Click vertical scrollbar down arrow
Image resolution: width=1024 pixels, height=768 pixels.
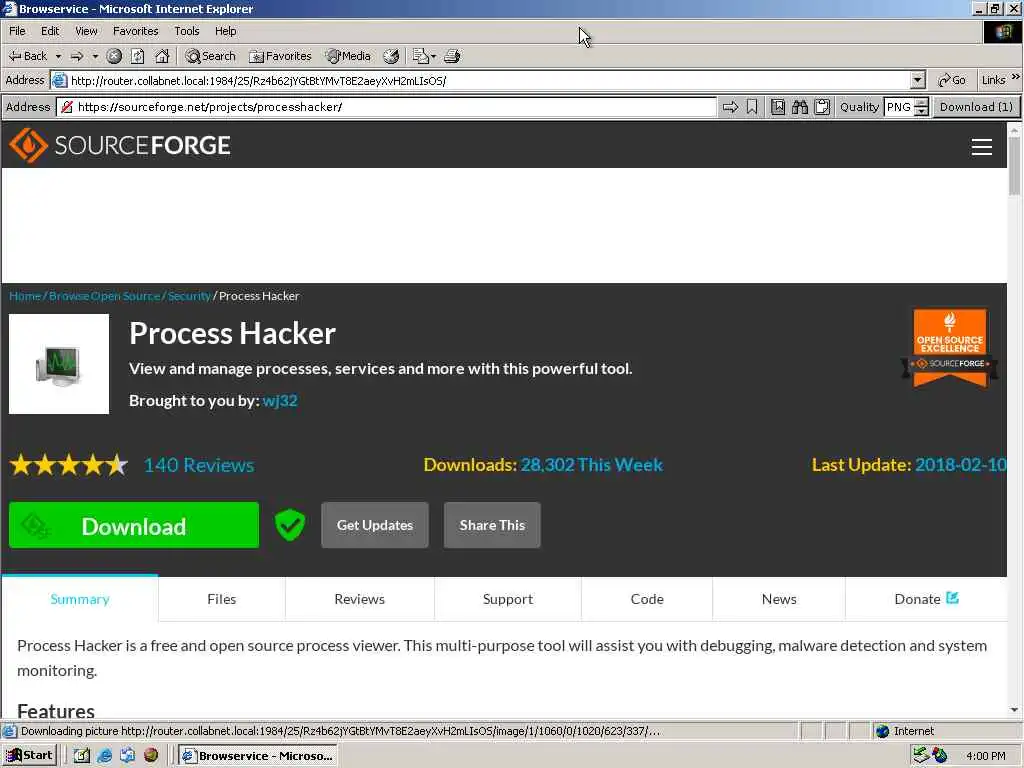click(x=1014, y=710)
